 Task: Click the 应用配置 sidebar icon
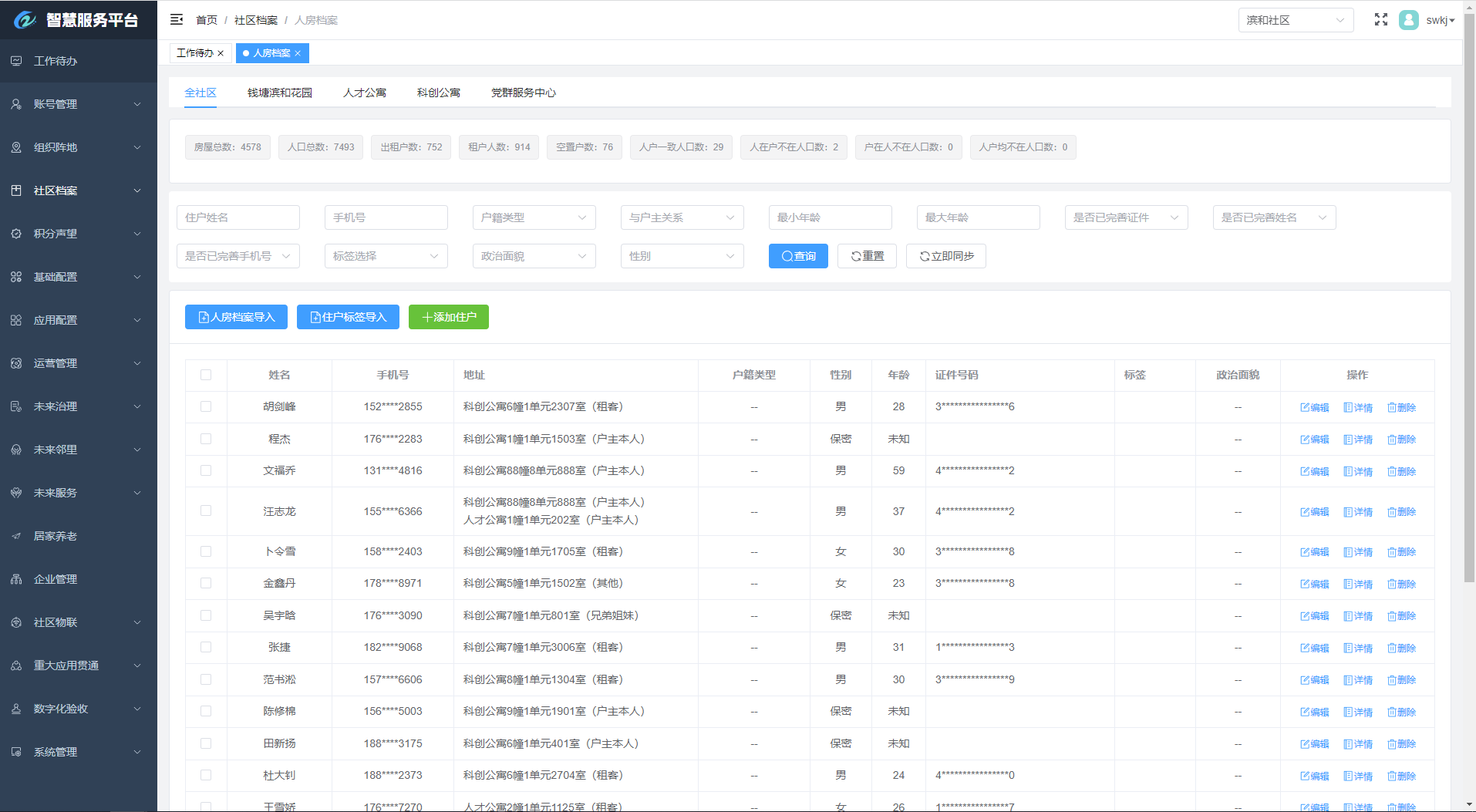pos(16,320)
